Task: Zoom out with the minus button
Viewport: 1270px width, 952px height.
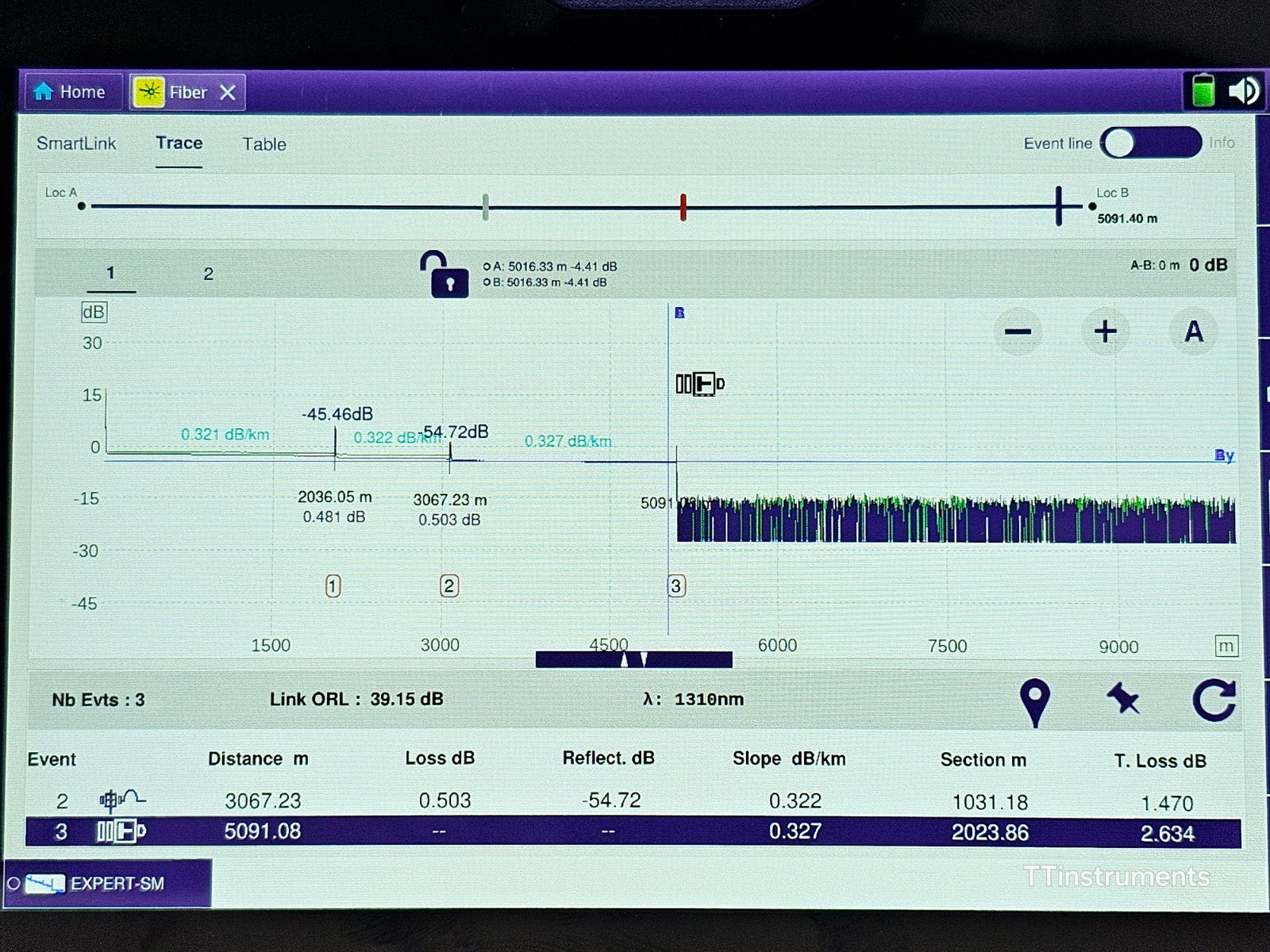Action: point(1018,332)
